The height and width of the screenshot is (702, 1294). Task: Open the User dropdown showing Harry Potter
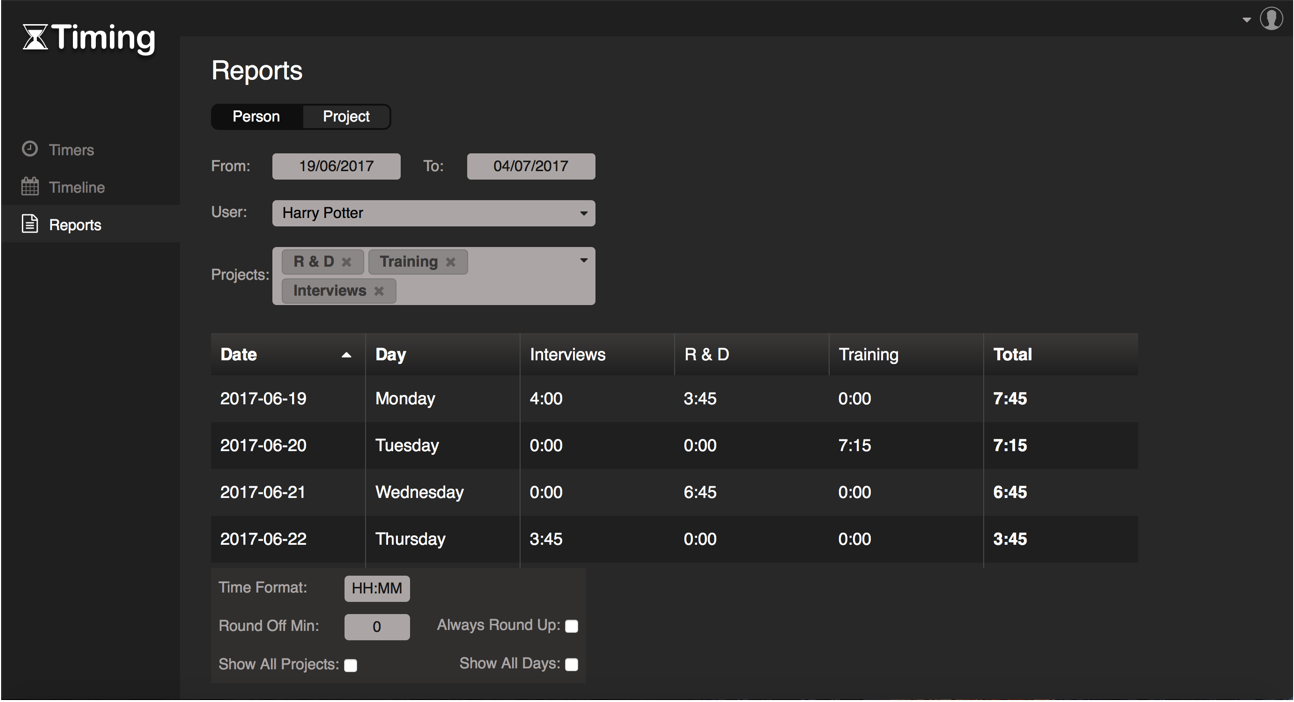[x=433, y=213]
